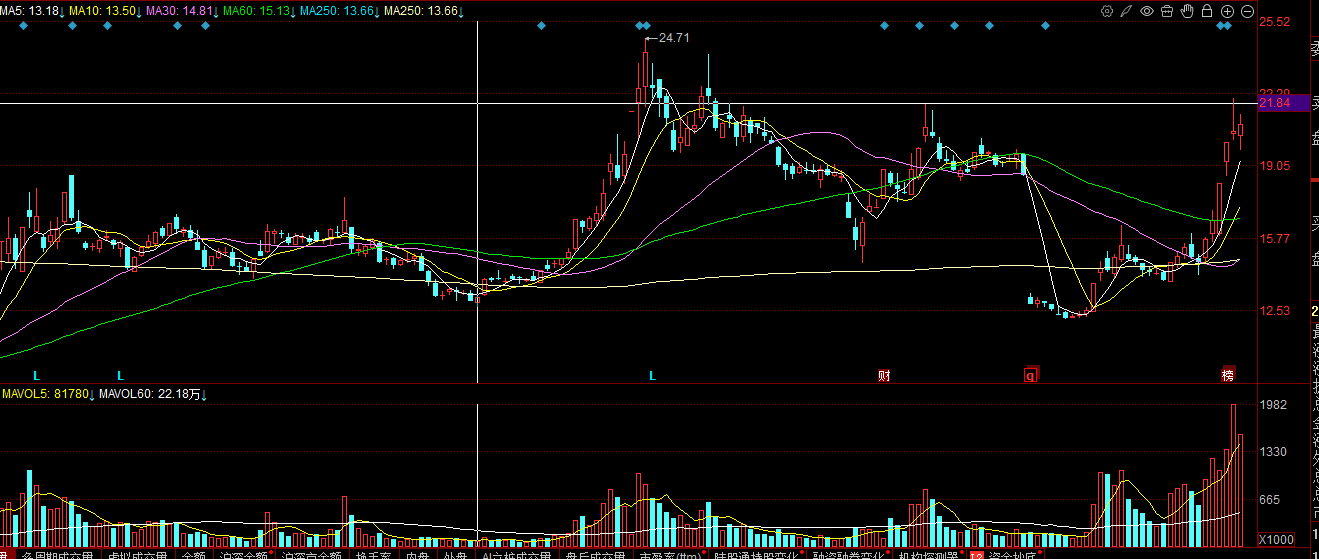The image size is (1319, 559).
Task: Switch to the 换手率 indicator tab
Action: point(376,554)
